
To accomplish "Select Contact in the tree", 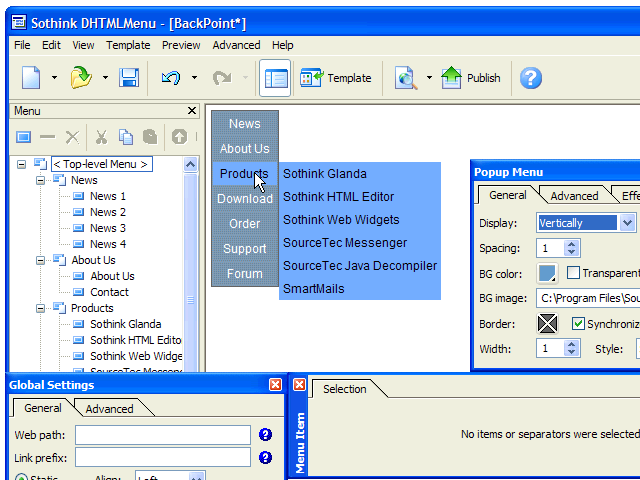I will point(109,292).
